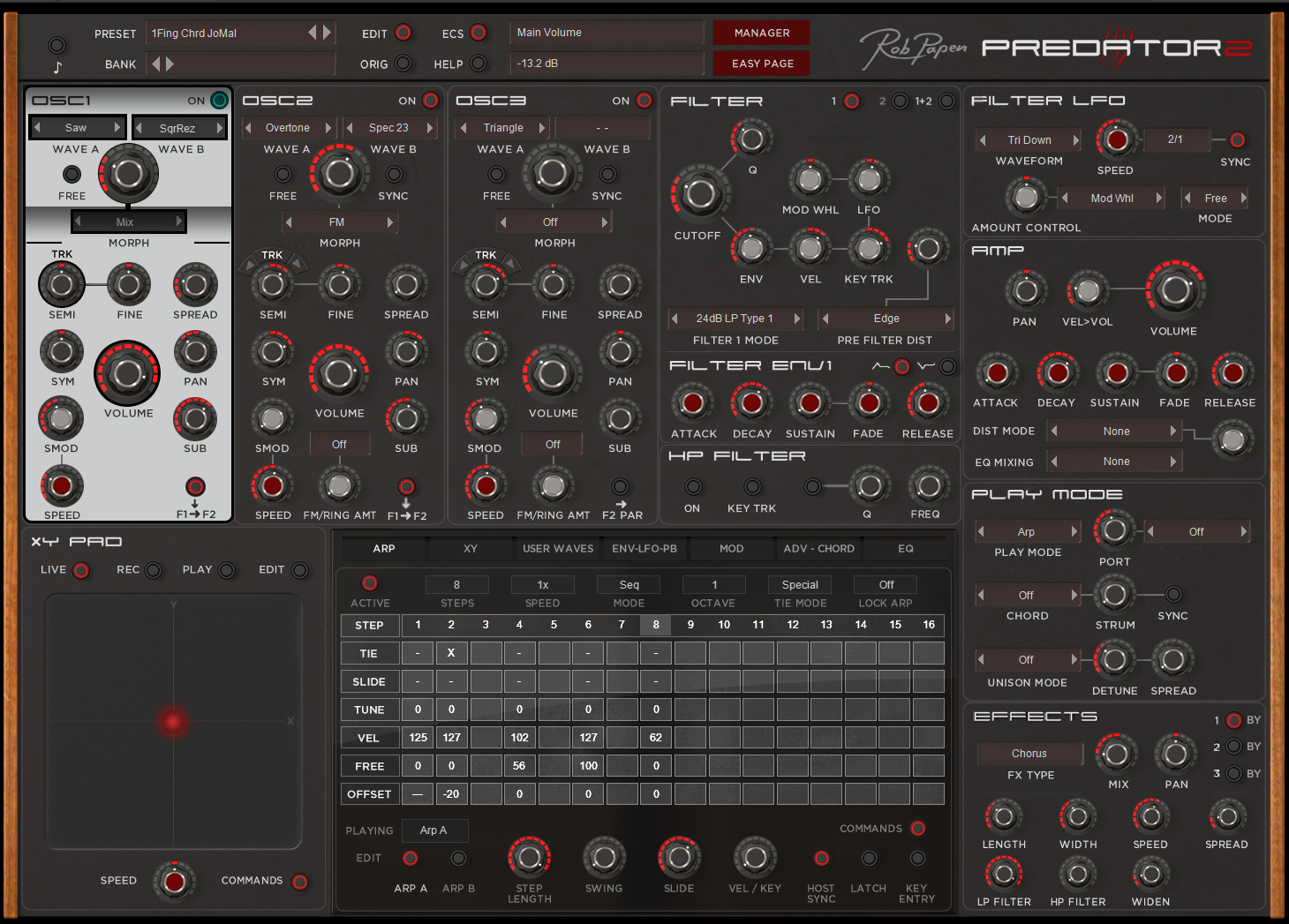Click the VEL cell showing 125
The width and height of the screenshot is (1289, 924).
pos(418,738)
